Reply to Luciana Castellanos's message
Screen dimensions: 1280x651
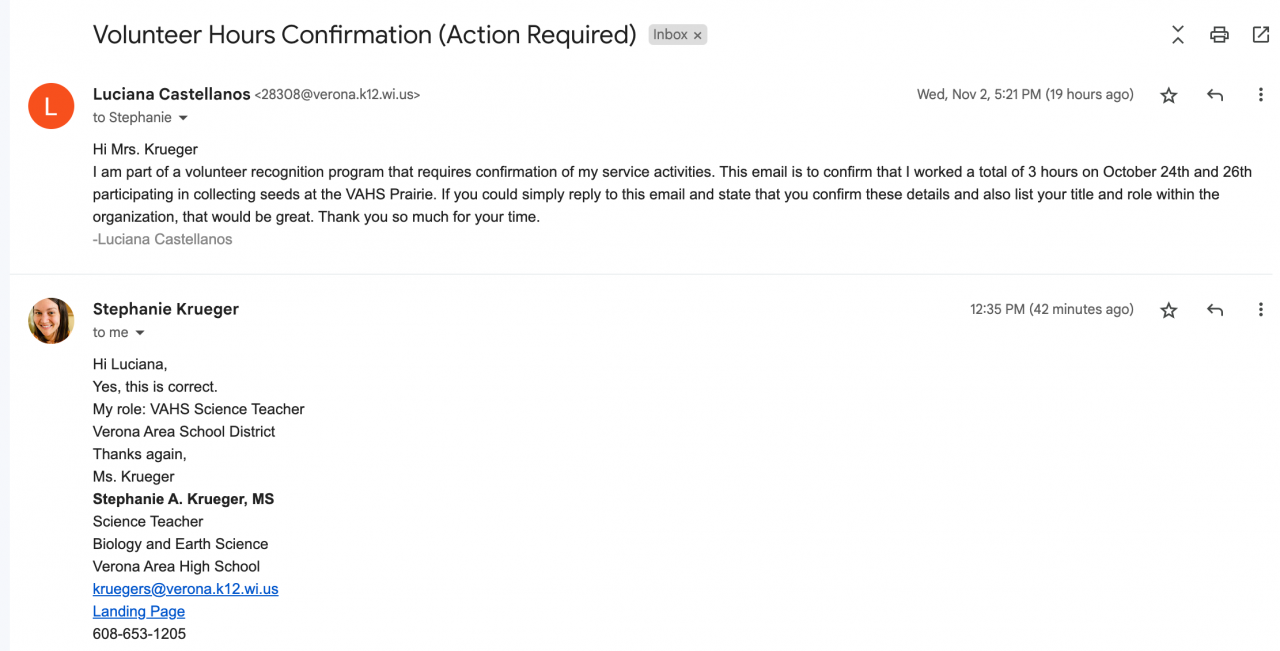click(x=1215, y=96)
